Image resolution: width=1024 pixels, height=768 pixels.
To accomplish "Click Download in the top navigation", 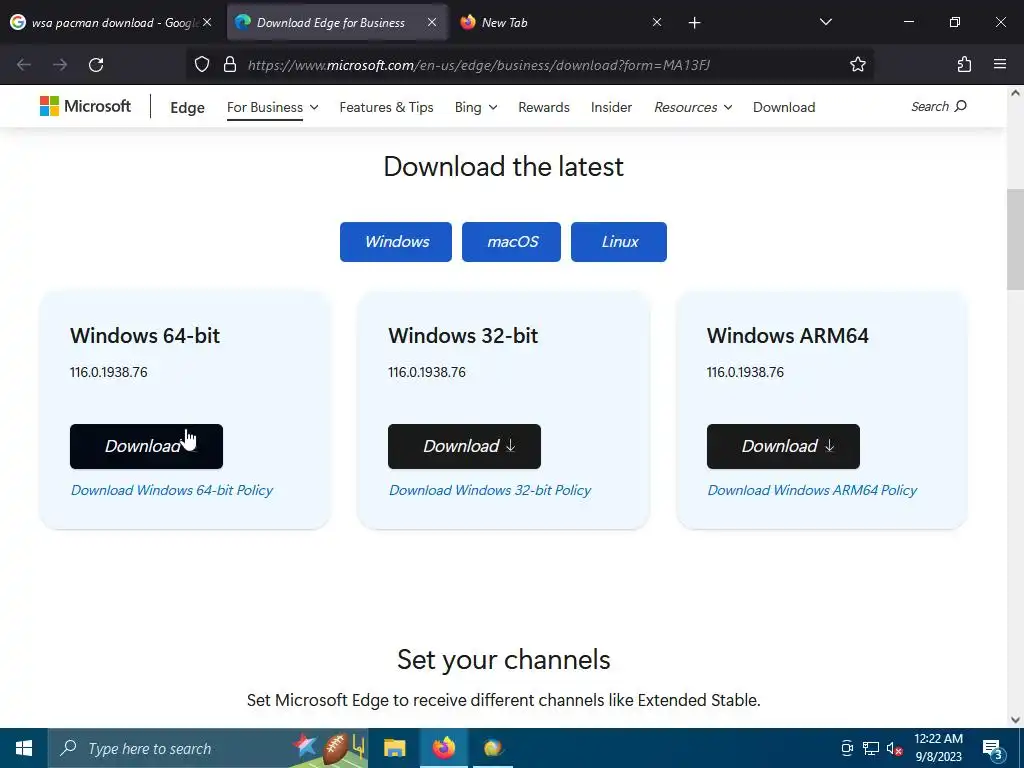I will (784, 107).
